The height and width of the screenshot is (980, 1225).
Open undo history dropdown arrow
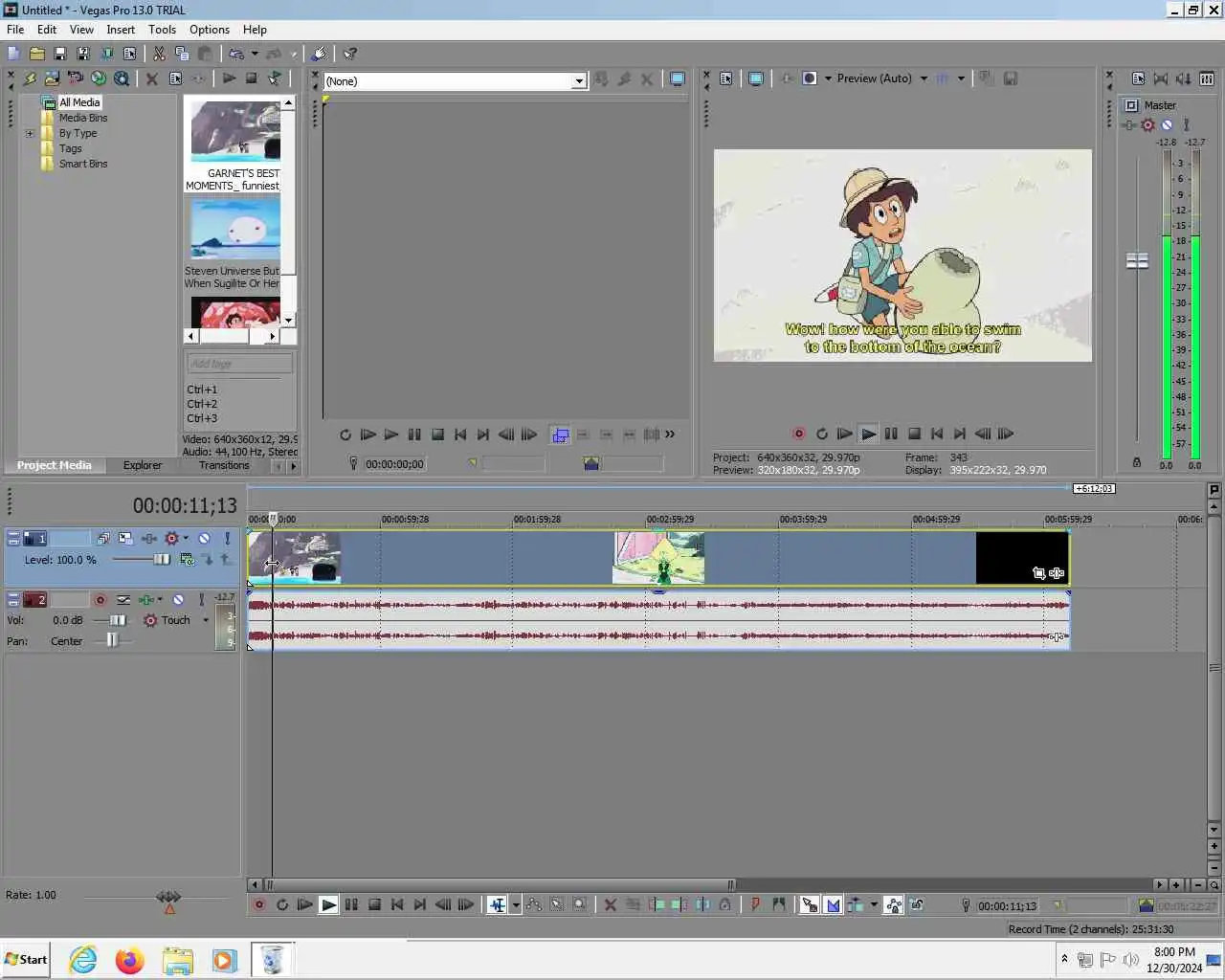255,54
